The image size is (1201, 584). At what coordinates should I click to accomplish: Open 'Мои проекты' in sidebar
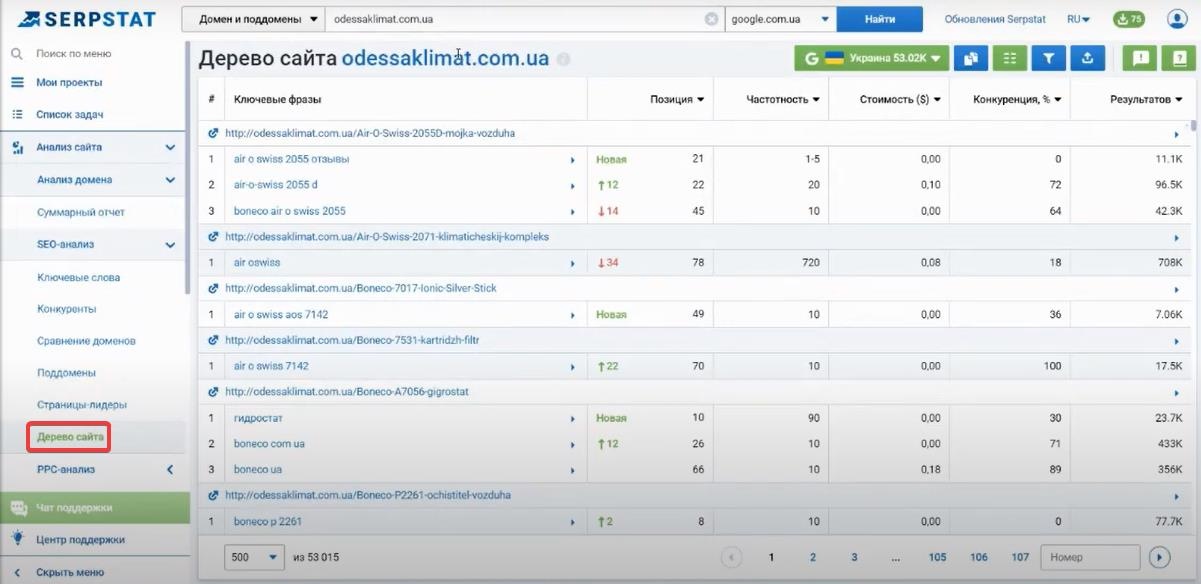(69, 83)
